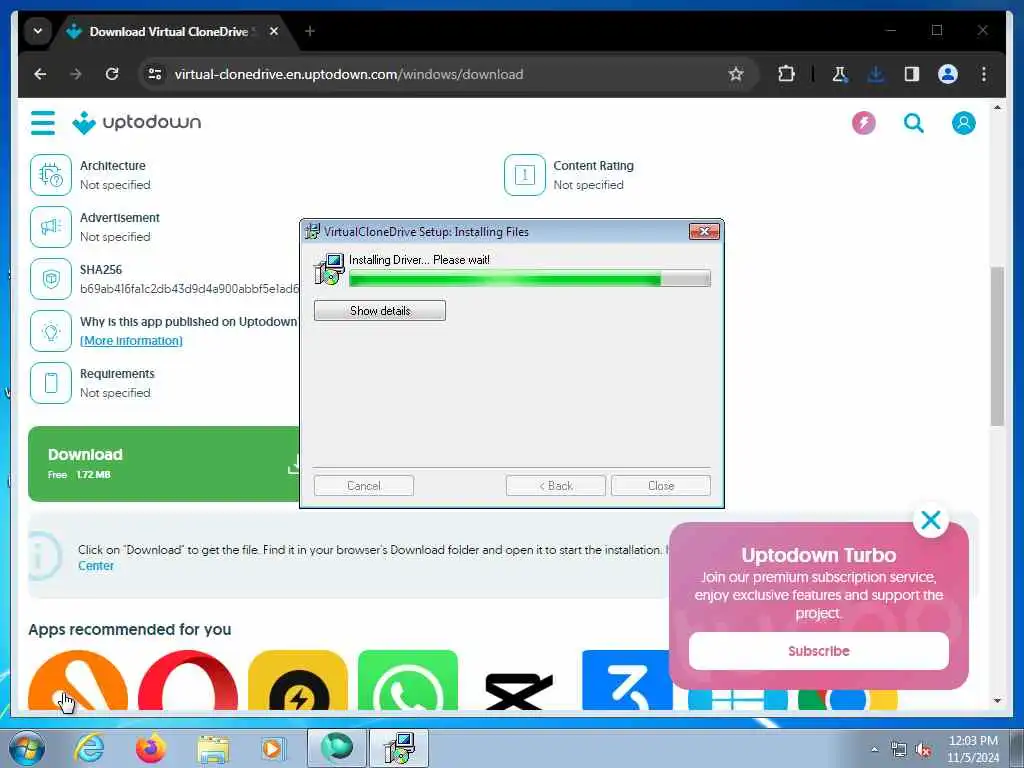Open the Uptodown site search

coord(914,123)
